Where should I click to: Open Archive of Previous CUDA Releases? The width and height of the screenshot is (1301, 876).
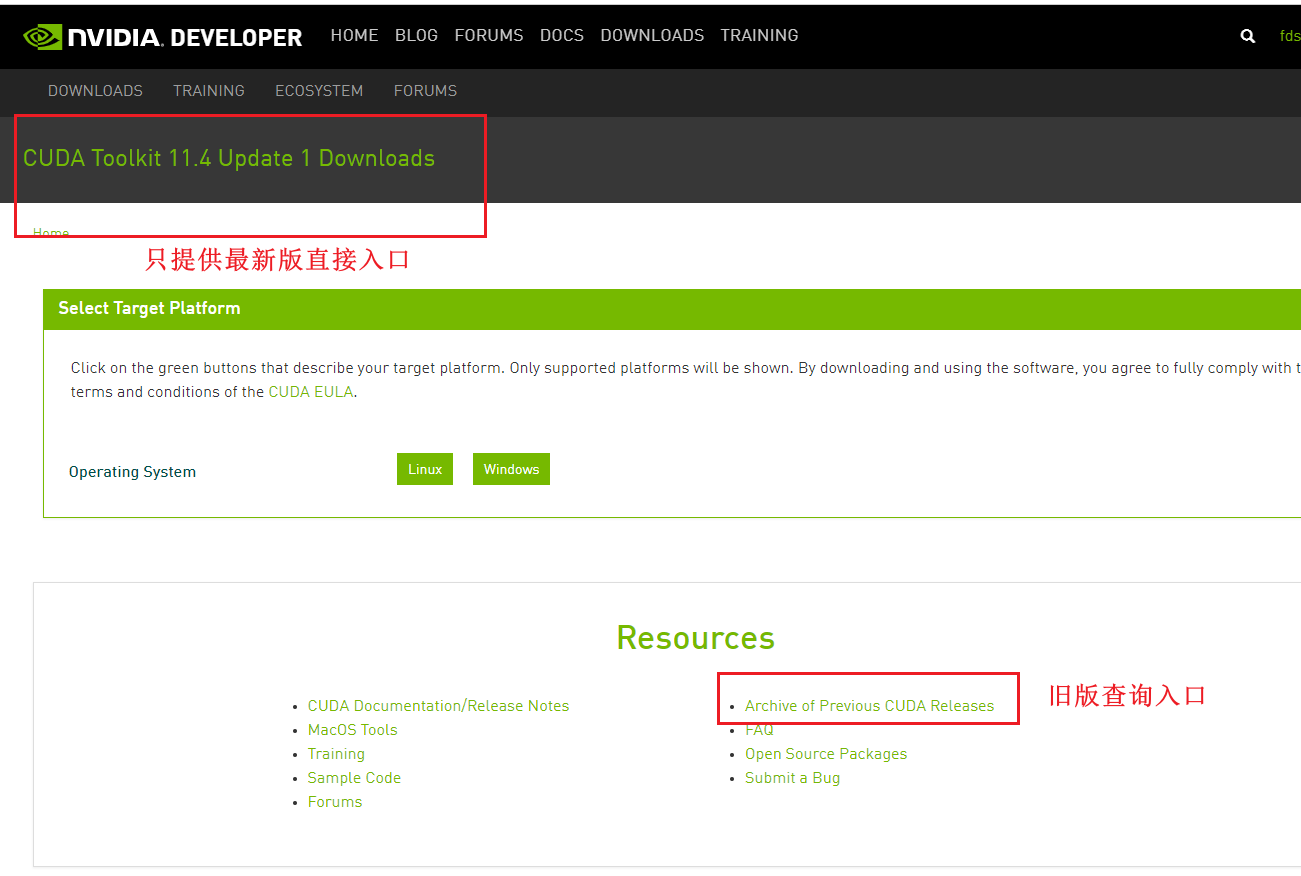click(869, 706)
